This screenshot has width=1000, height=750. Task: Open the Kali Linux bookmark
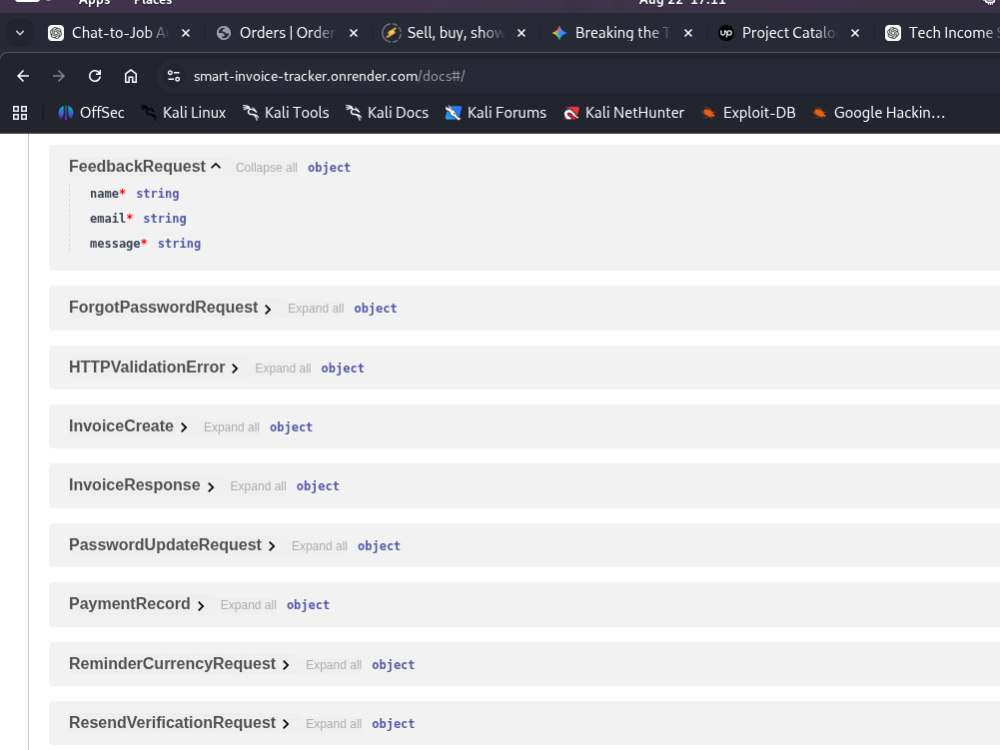(184, 113)
